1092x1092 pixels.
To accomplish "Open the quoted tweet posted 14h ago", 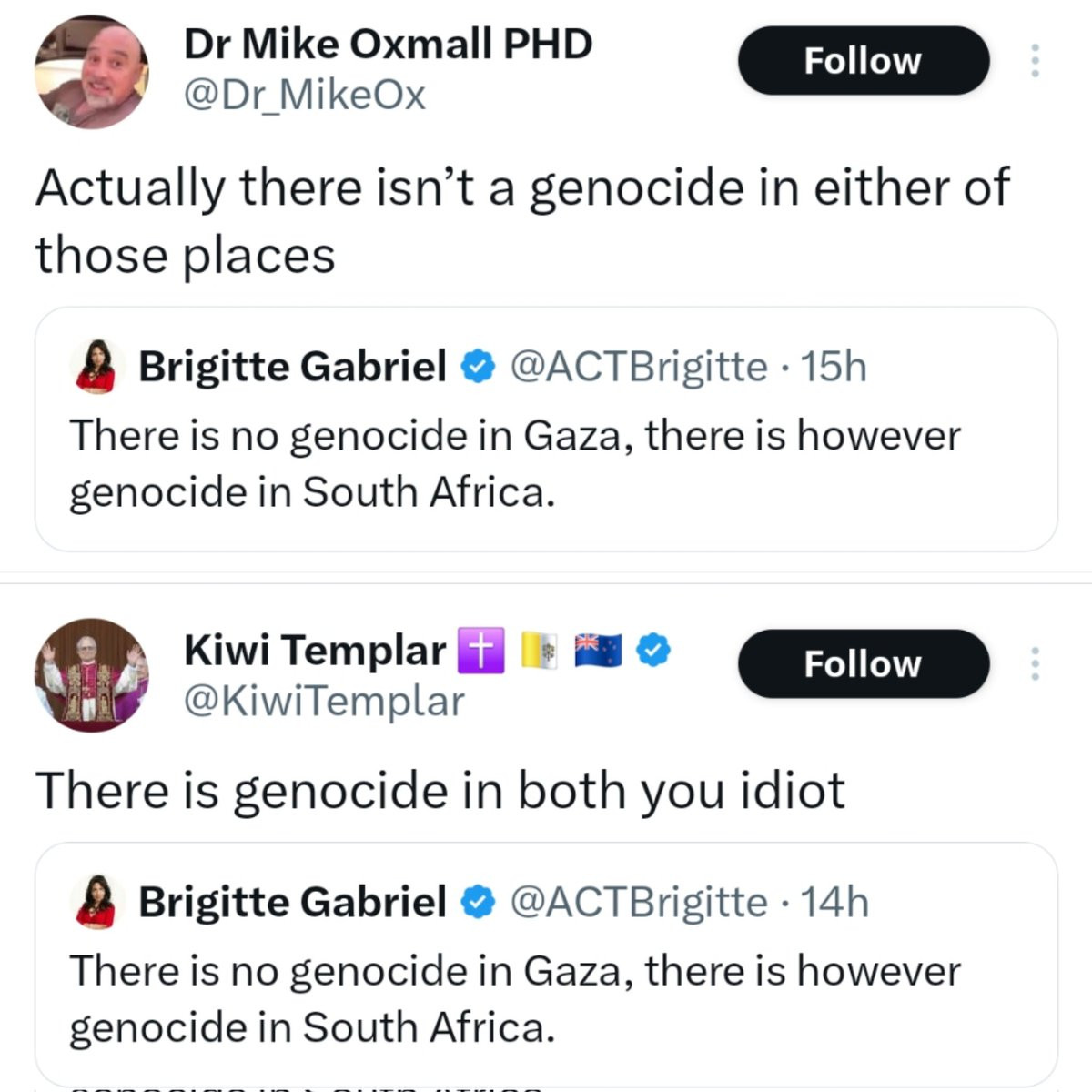I will point(546,999).
